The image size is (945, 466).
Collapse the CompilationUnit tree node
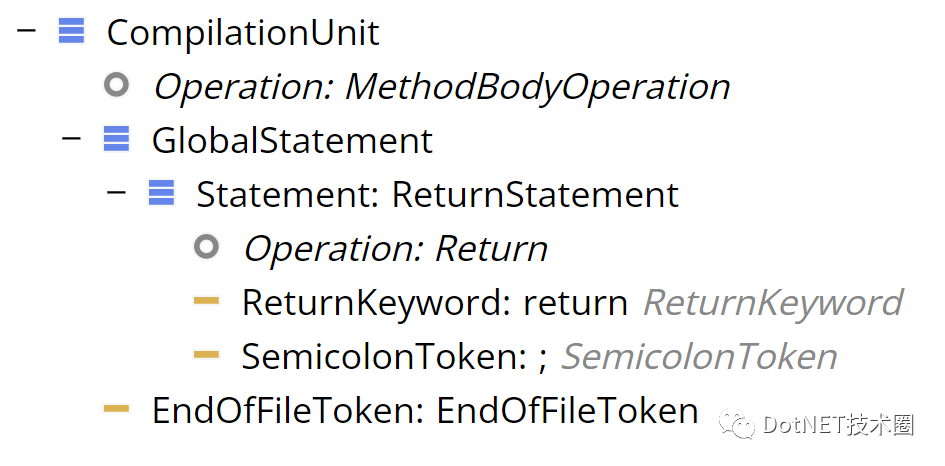pyautogui.click(x=27, y=30)
